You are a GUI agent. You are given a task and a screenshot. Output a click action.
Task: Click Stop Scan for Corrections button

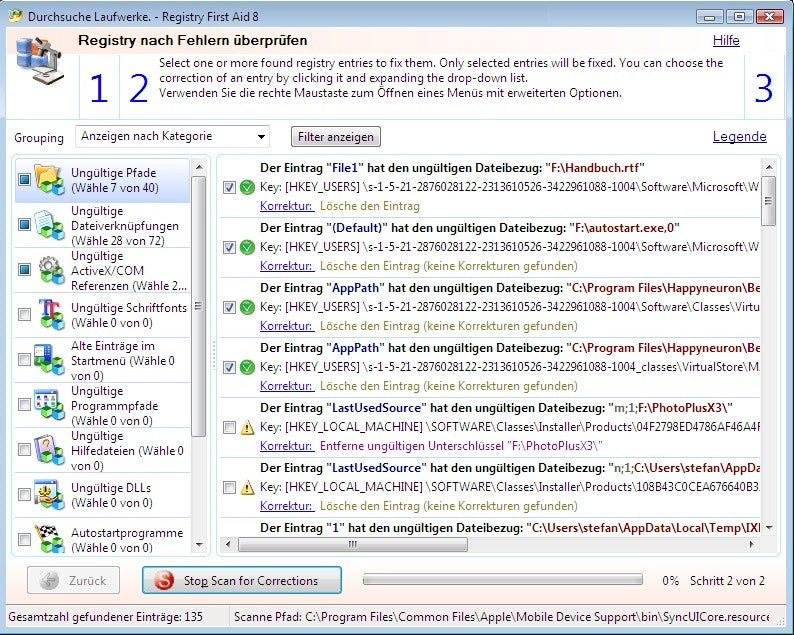coord(242,580)
